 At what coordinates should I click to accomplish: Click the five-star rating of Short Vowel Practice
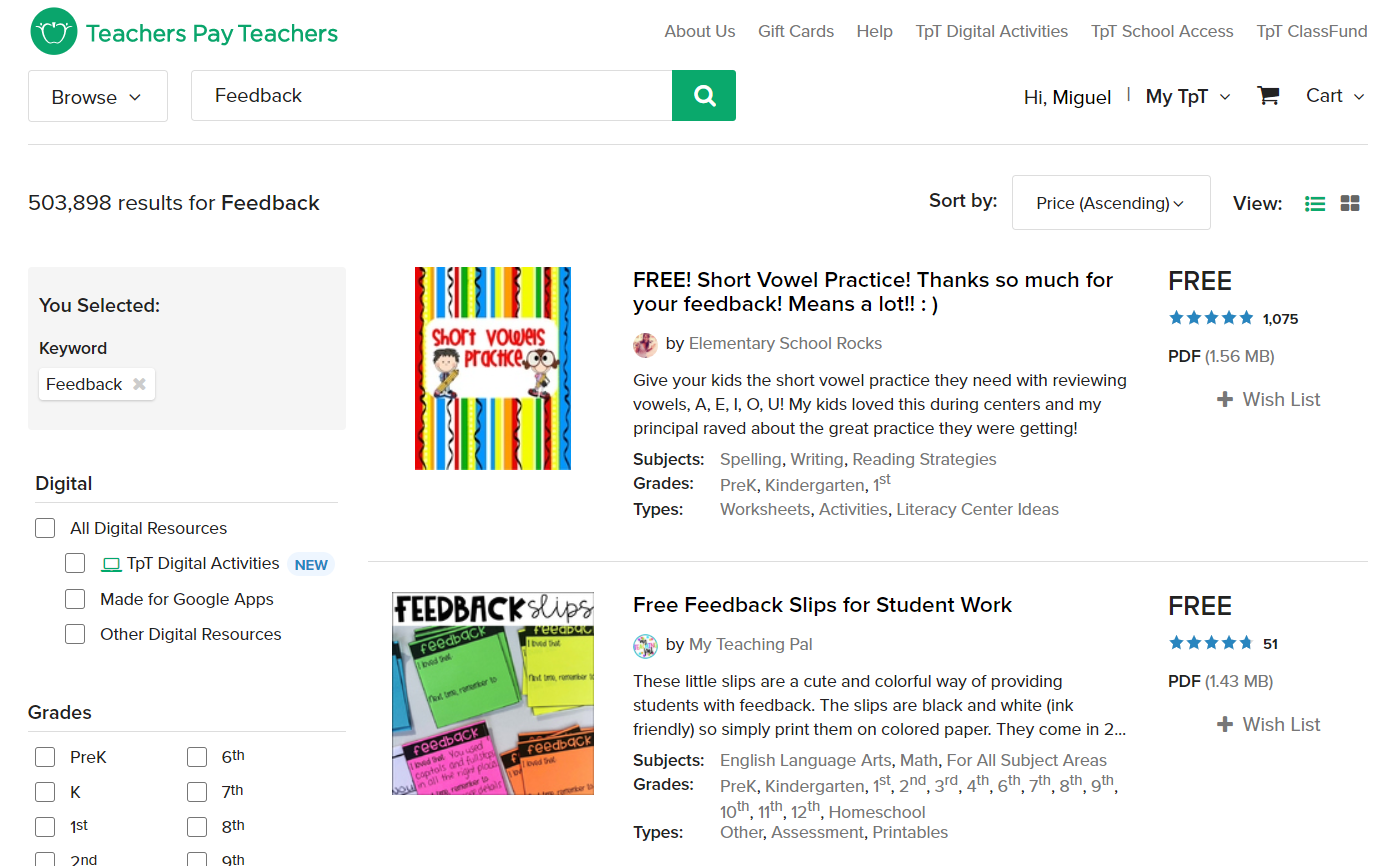tap(1211, 318)
